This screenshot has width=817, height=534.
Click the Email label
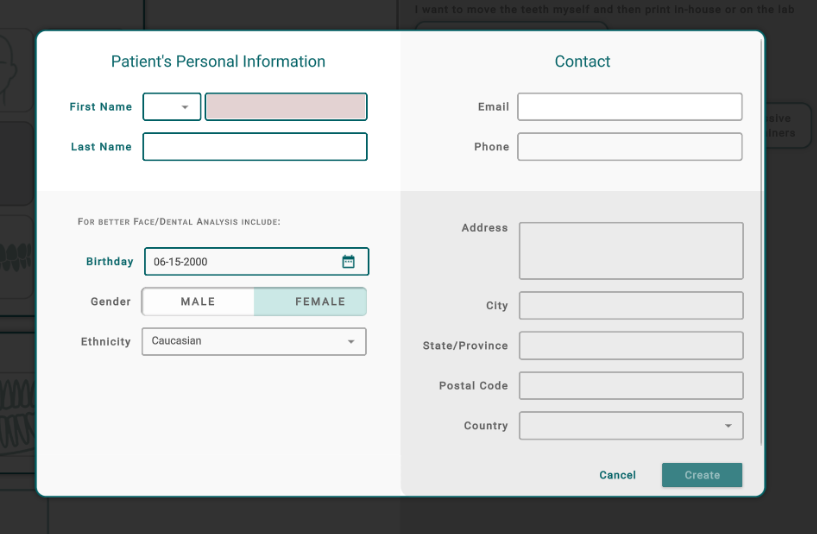click(x=493, y=107)
